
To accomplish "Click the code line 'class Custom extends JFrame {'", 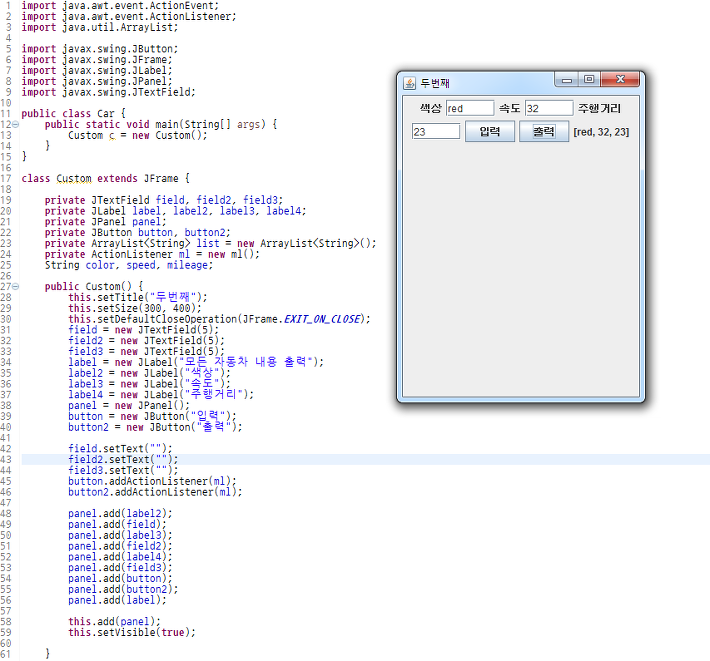I will click(x=106, y=178).
